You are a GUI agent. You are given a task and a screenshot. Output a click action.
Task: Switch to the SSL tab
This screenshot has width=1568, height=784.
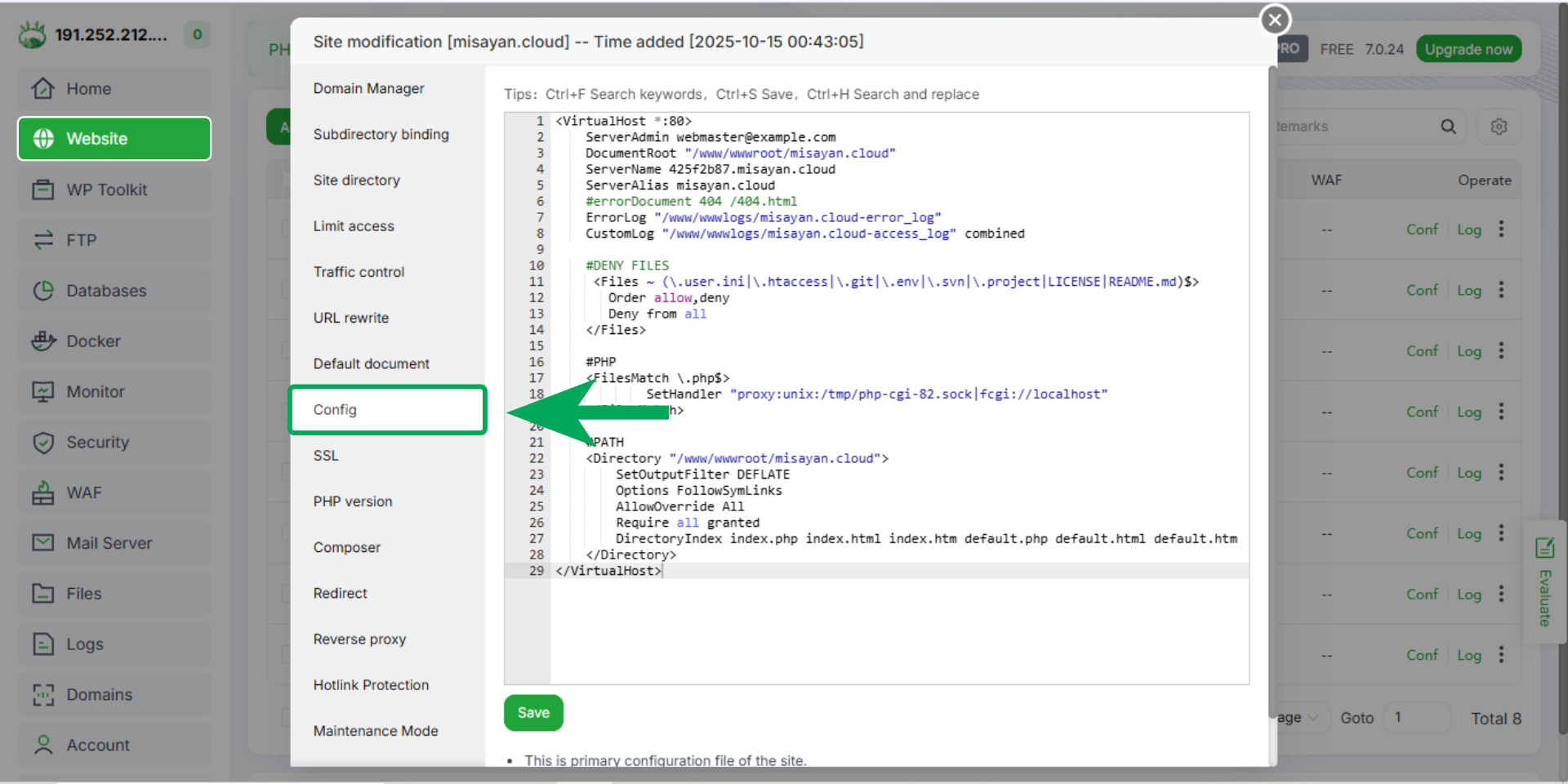click(x=326, y=456)
